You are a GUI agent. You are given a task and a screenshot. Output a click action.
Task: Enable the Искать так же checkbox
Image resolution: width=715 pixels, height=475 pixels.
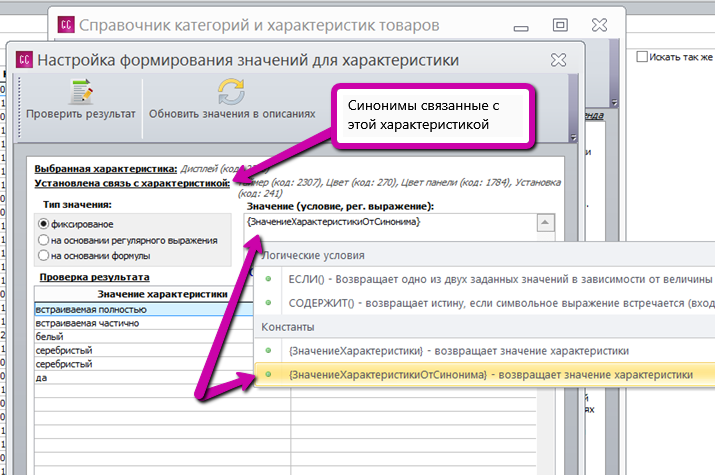tap(642, 57)
